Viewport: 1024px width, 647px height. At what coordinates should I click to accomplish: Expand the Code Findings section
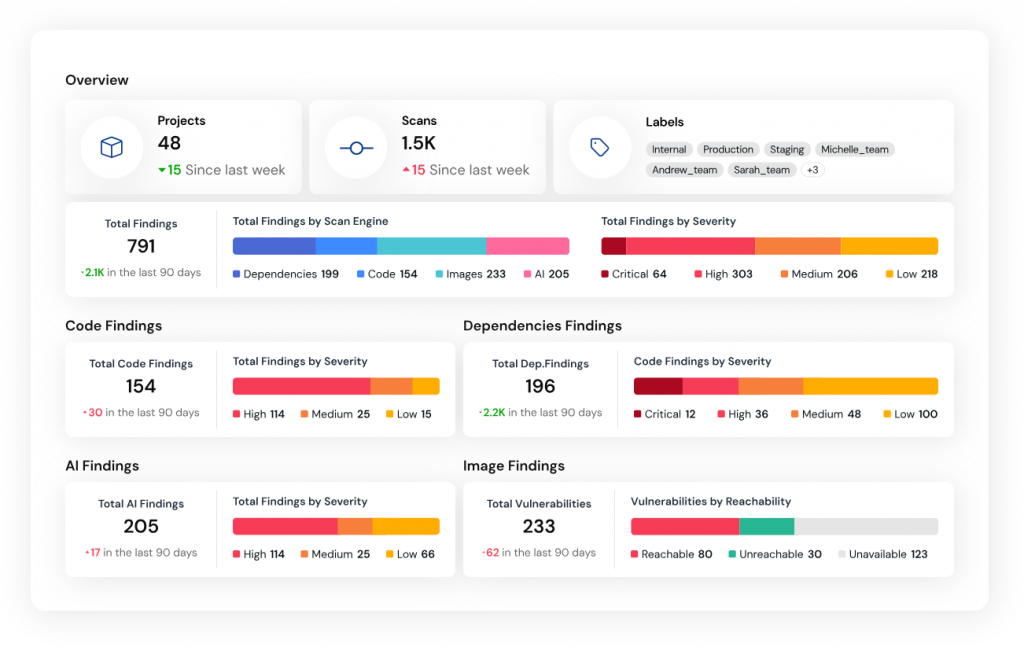click(113, 325)
